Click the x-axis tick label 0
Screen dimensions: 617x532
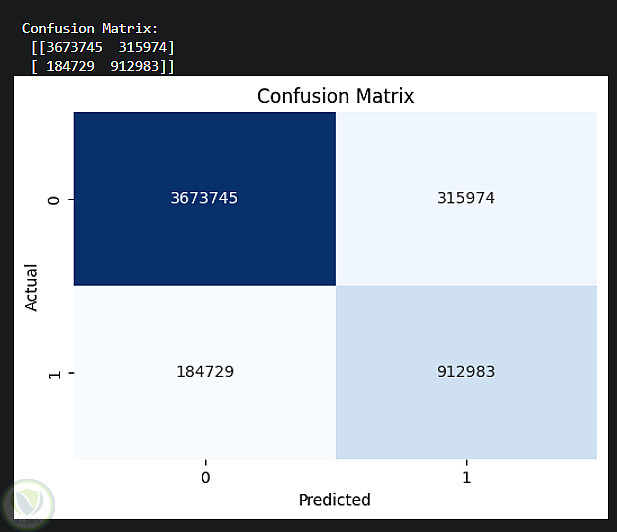click(205, 478)
